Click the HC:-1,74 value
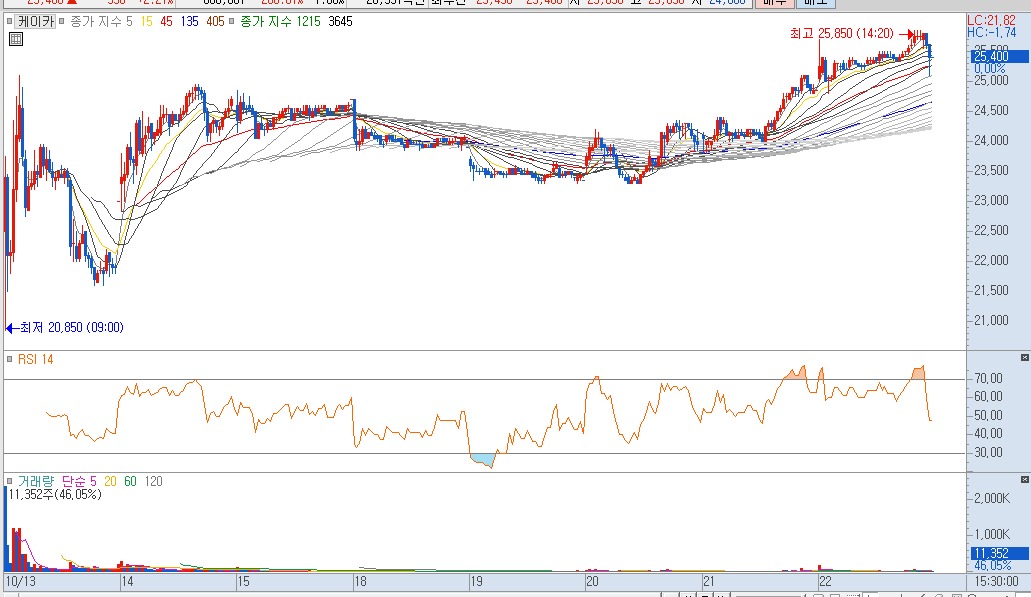 pyautogui.click(x=992, y=32)
